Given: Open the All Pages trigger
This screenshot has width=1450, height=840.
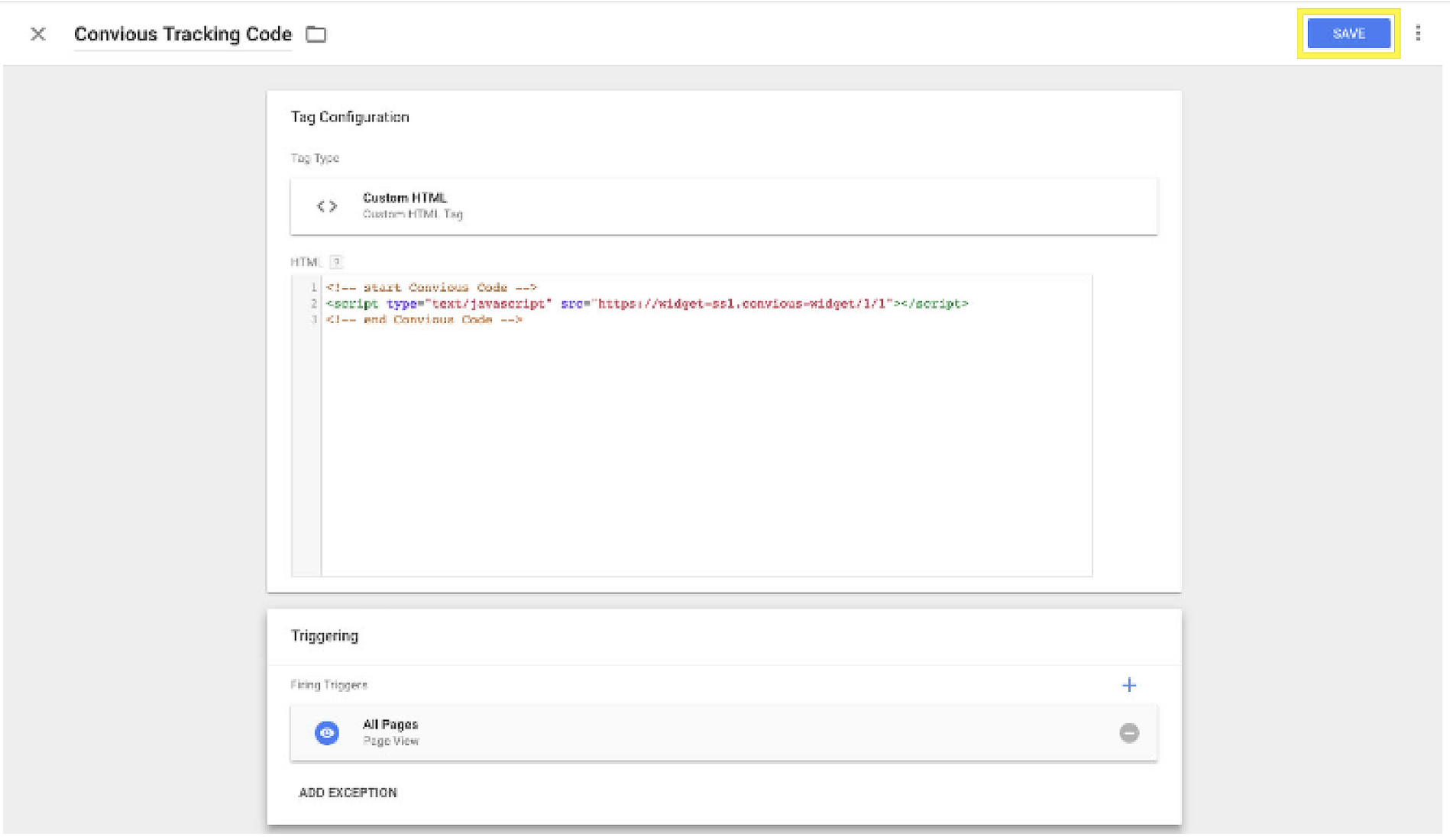Looking at the screenshot, I should (x=390, y=725).
